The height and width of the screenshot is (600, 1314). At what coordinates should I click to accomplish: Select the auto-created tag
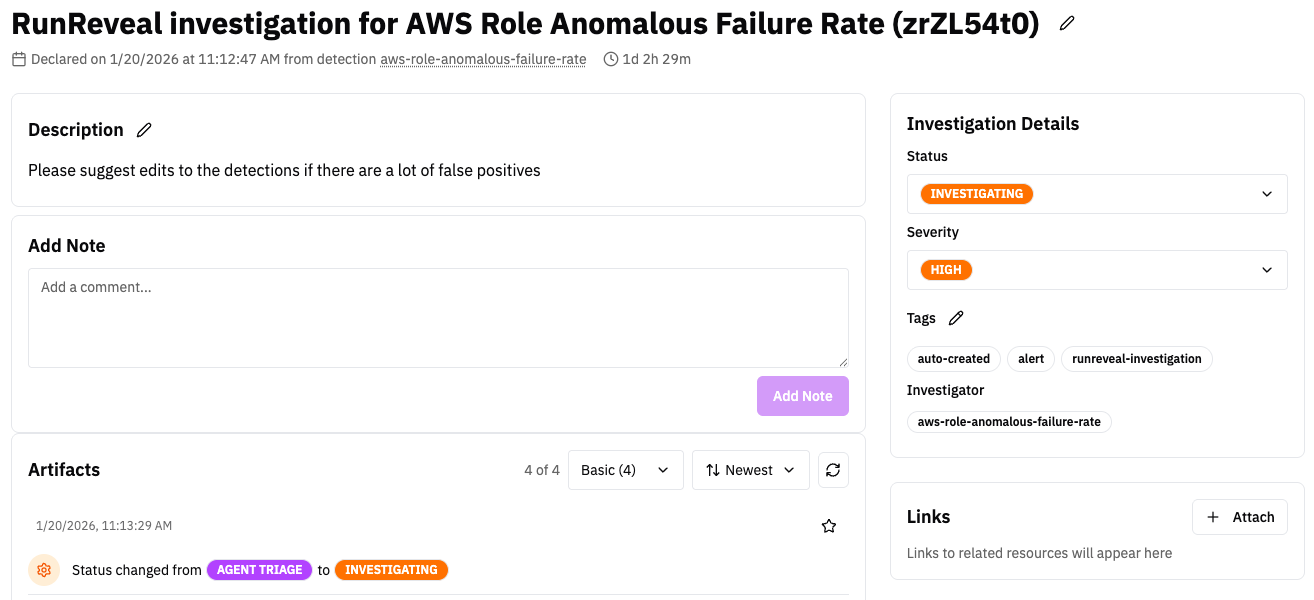[953, 359]
